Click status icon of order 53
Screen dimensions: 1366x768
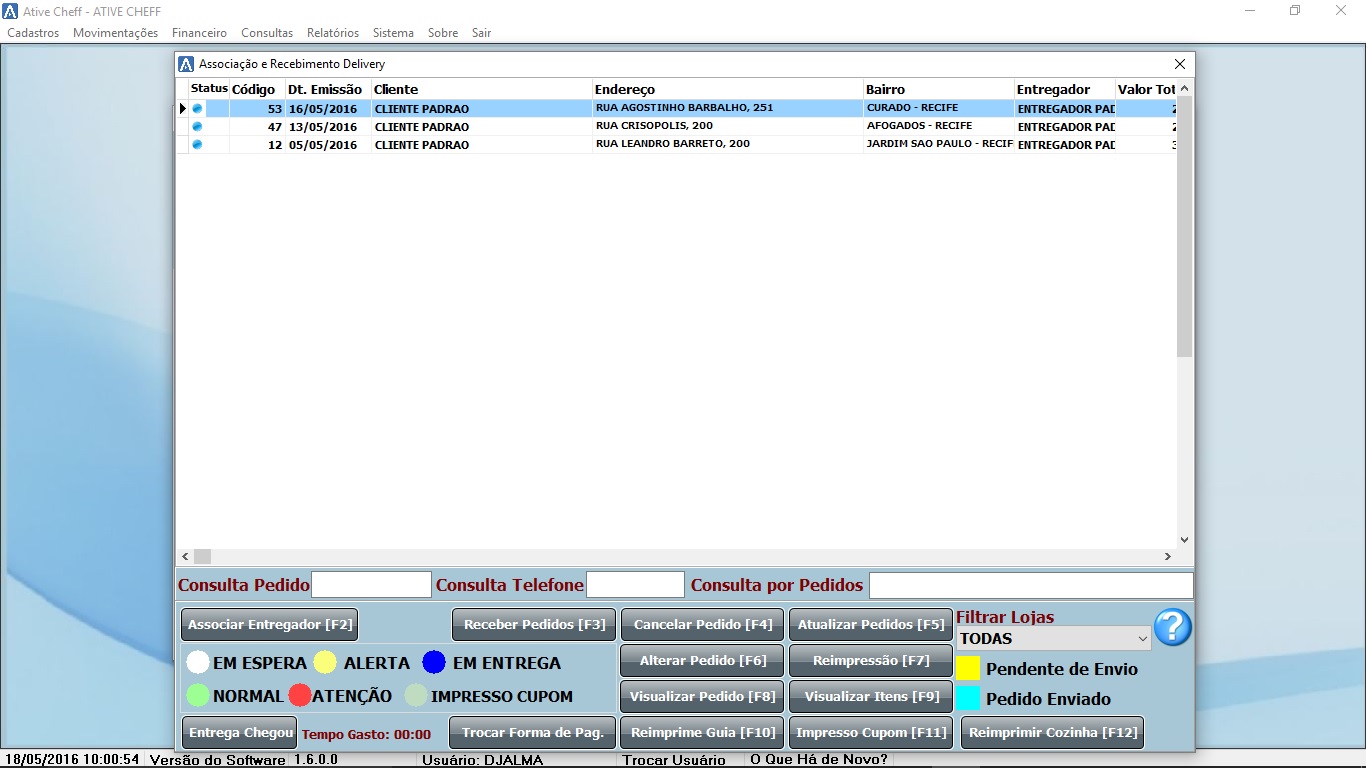197,108
